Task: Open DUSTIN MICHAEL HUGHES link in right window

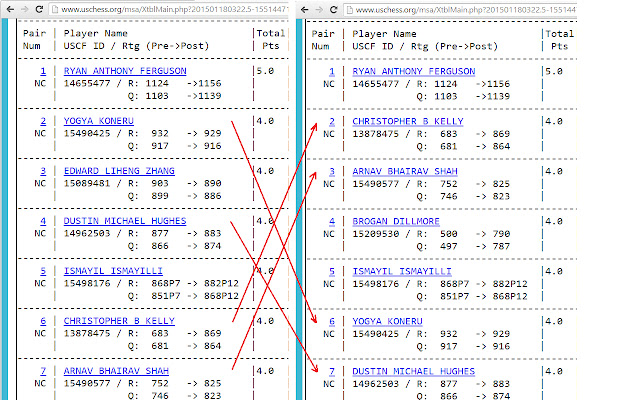Action: (414, 371)
